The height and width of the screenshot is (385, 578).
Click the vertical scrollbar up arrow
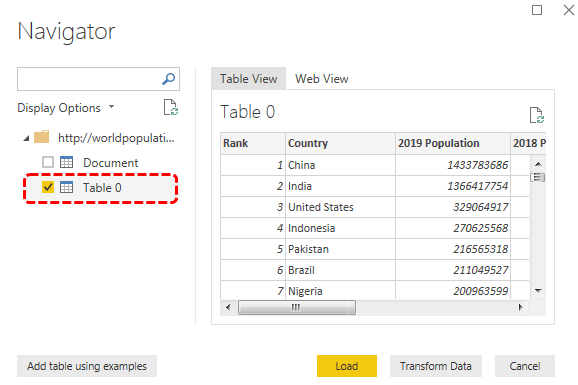(x=538, y=164)
